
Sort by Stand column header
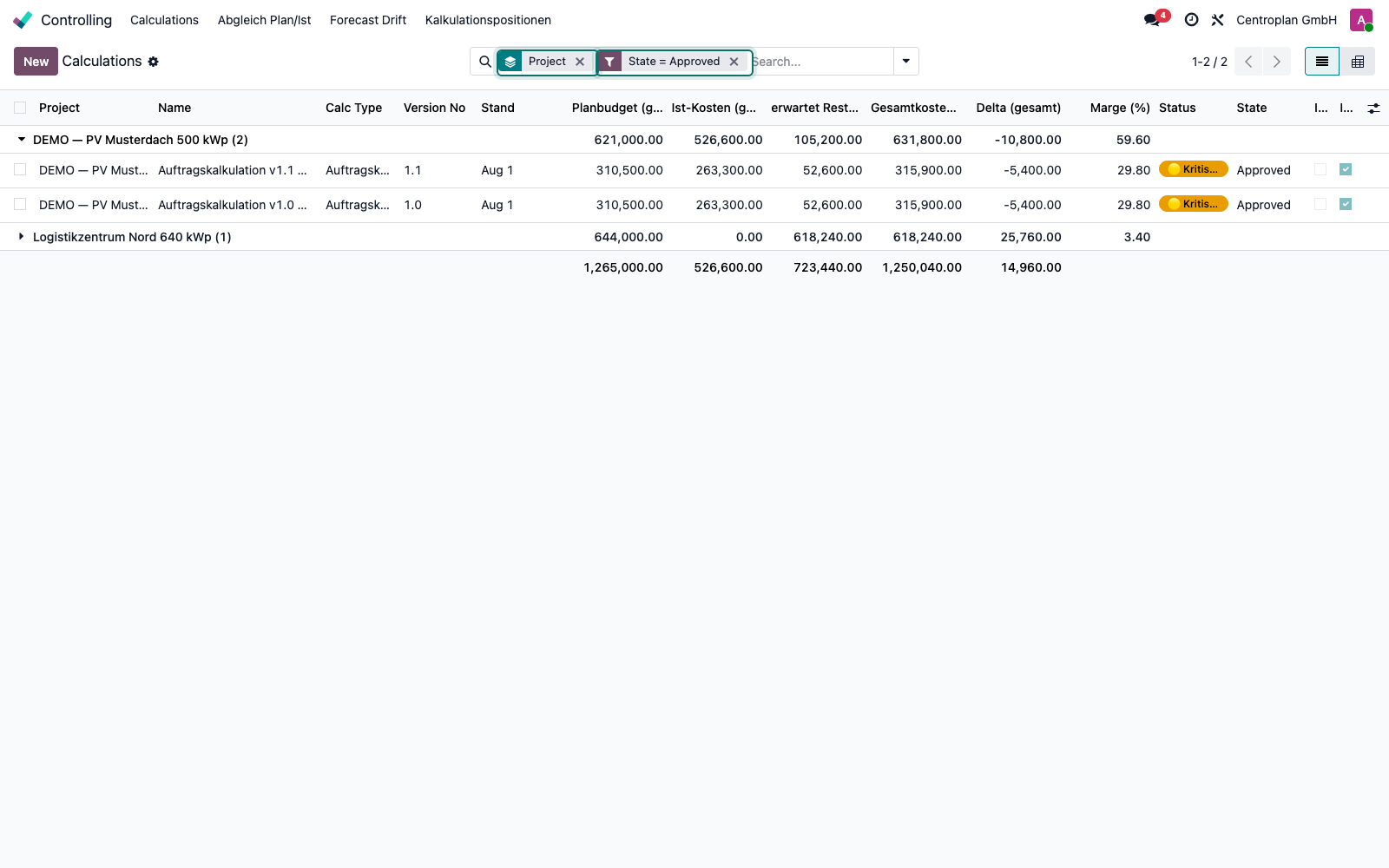(497, 108)
